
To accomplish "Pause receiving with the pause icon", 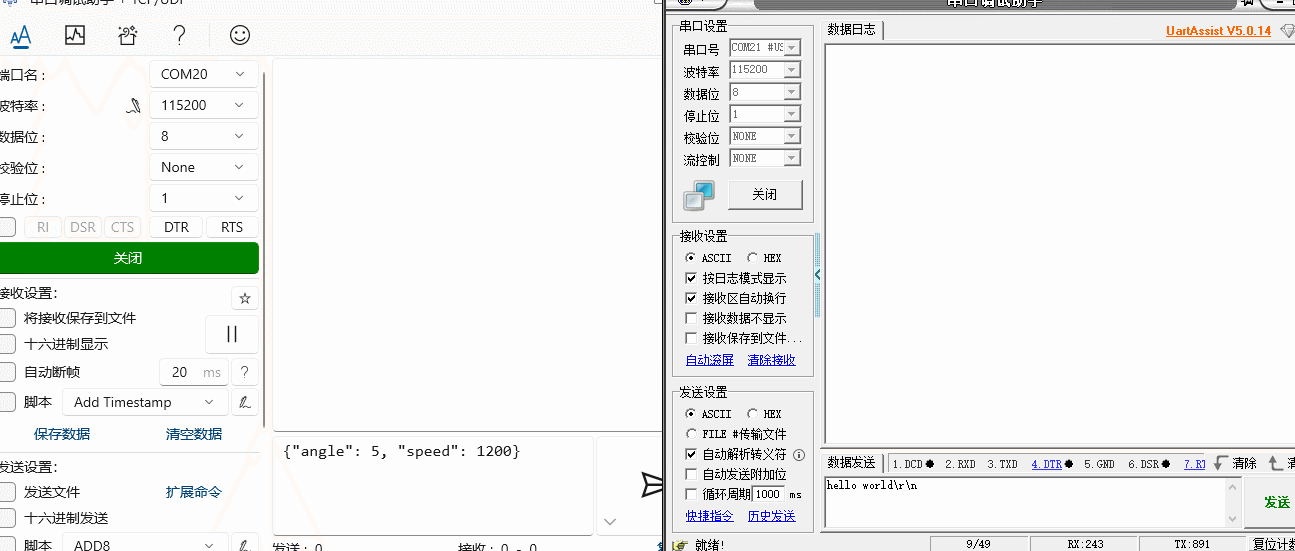I will click(x=232, y=335).
